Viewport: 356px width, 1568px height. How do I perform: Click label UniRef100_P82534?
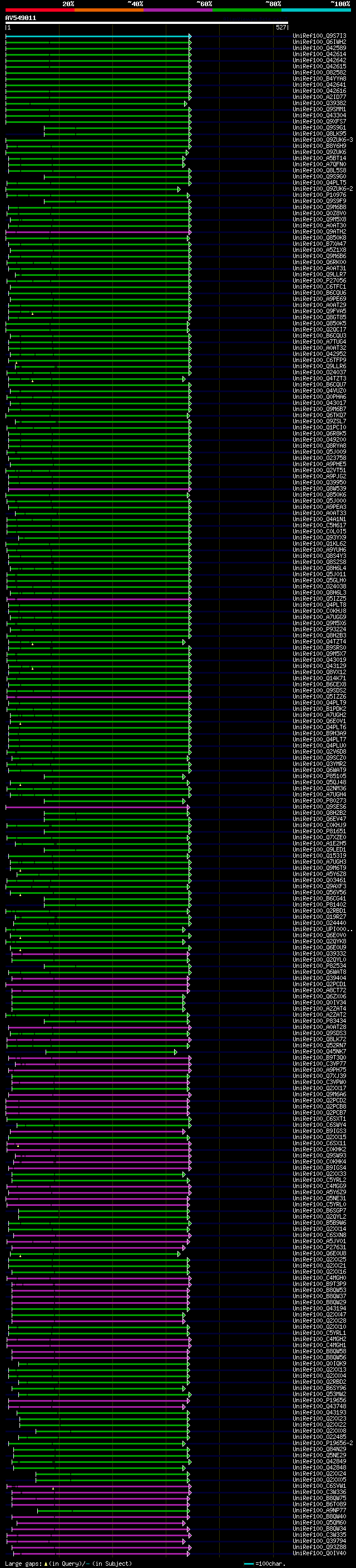coord(319,966)
